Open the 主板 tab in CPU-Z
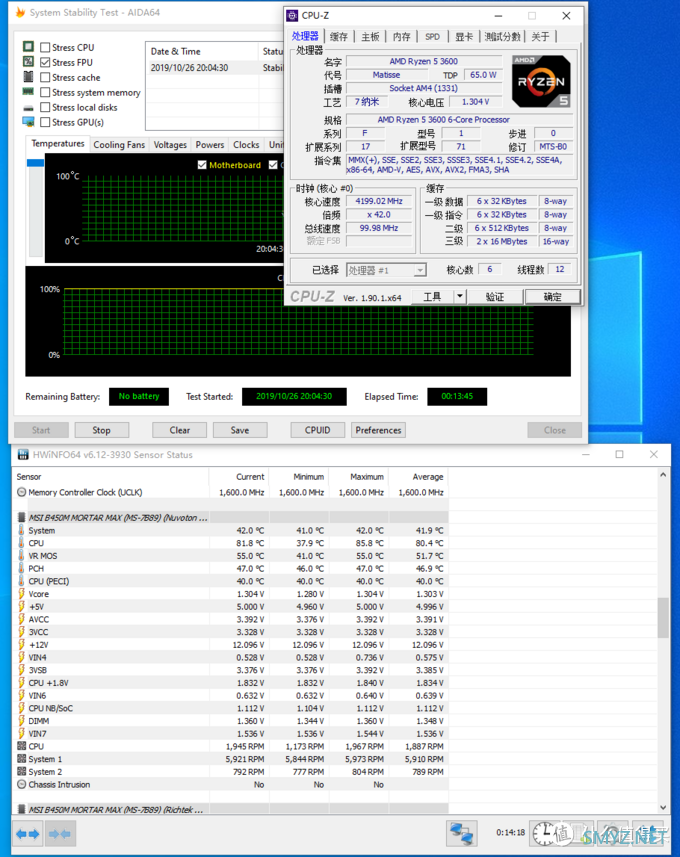The width and height of the screenshot is (680, 857). click(x=370, y=37)
